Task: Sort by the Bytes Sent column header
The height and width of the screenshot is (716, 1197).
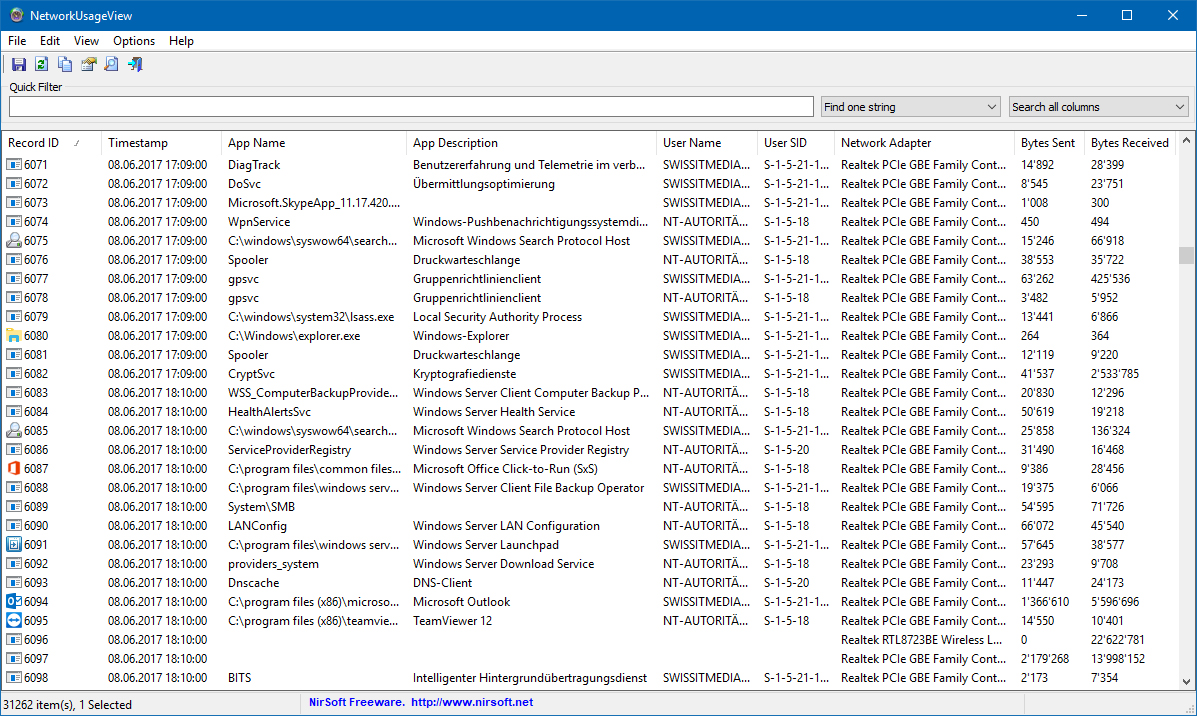Action: 1050,143
